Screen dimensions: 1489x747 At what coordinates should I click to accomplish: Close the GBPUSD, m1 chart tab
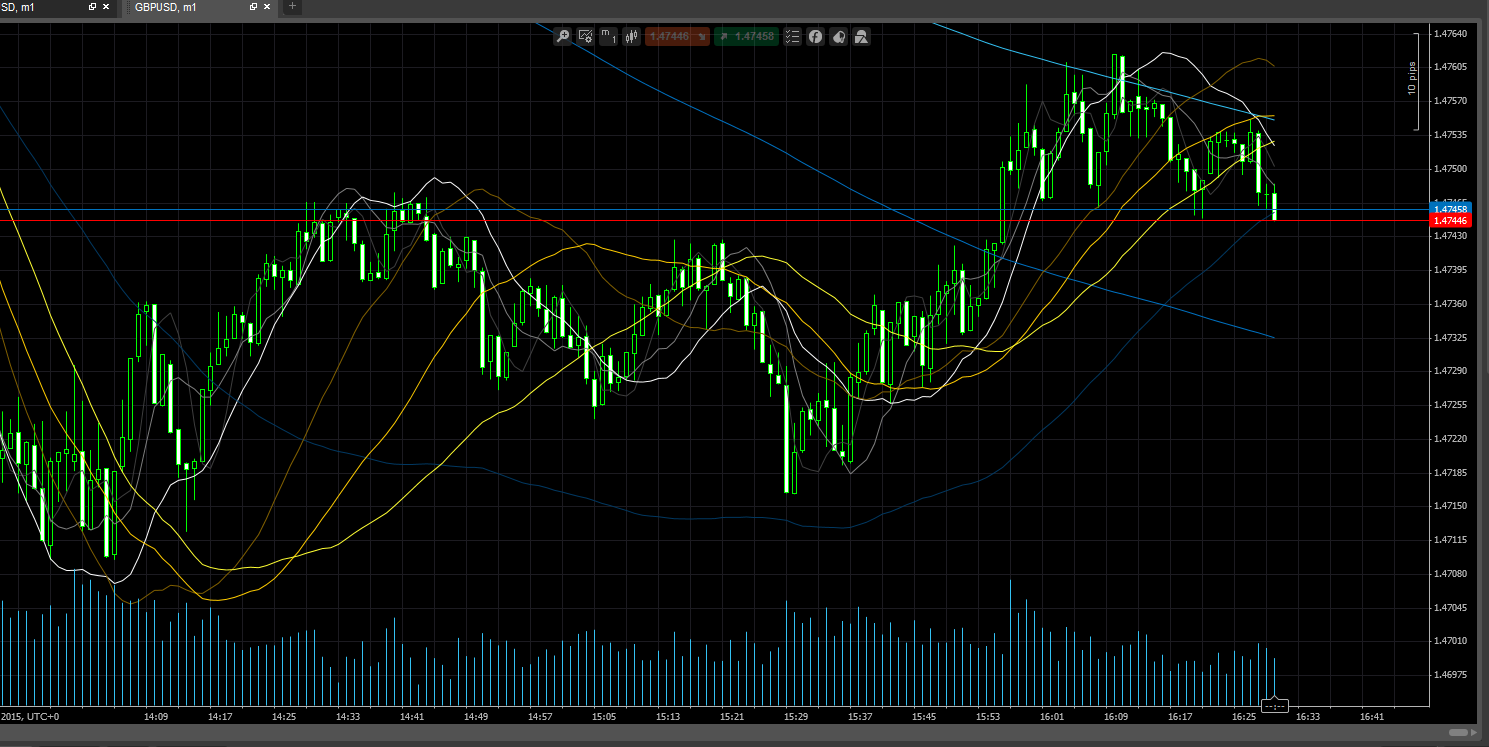click(266, 7)
